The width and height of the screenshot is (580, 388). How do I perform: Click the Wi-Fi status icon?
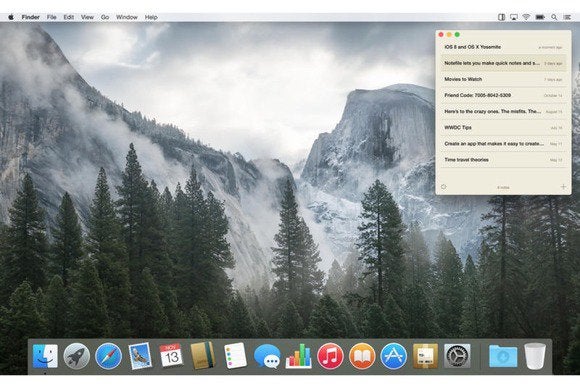click(526, 17)
